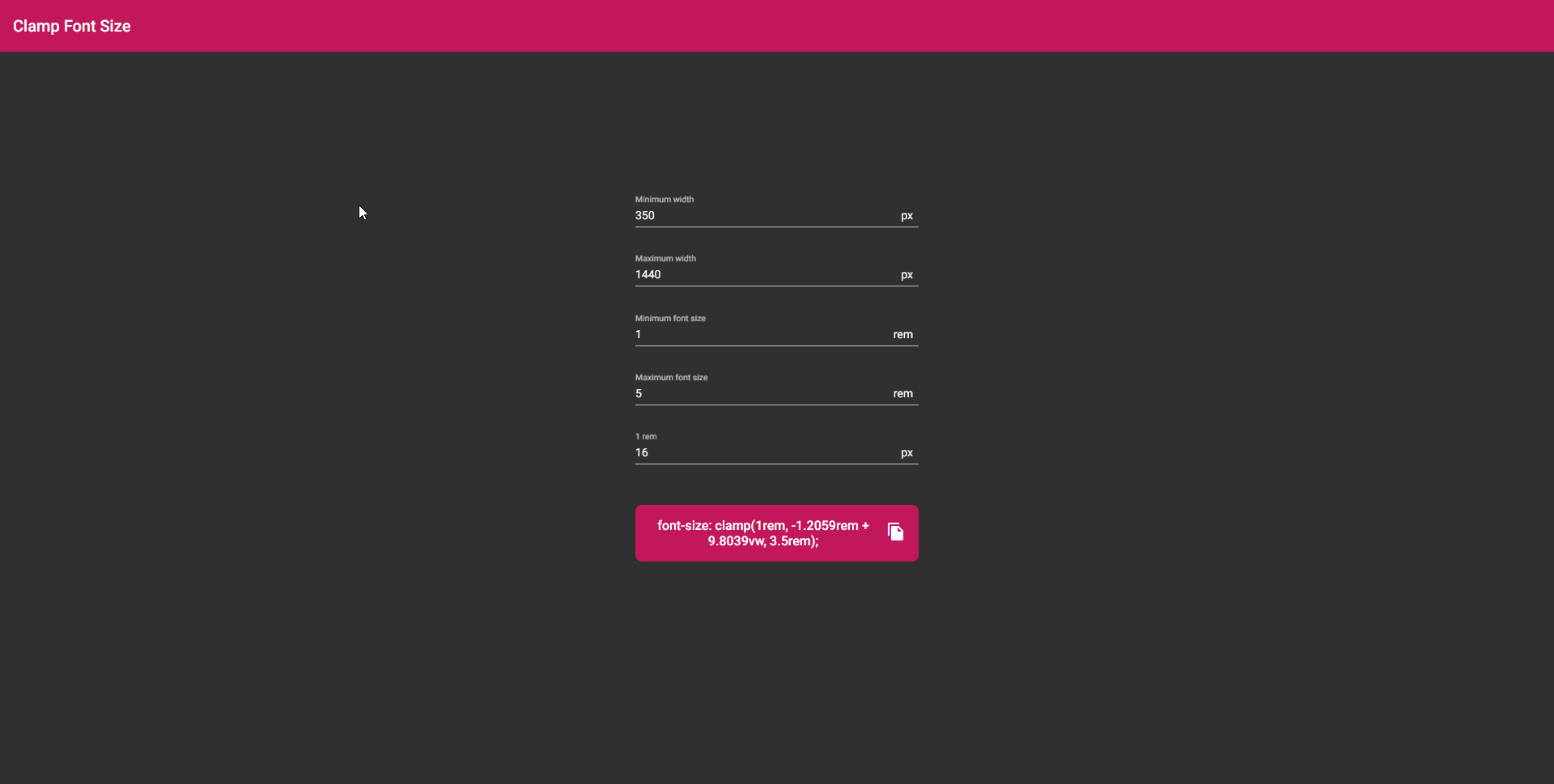This screenshot has width=1554, height=784.
Task: Click the rem unit label beside Minimum font size
Action: point(902,334)
